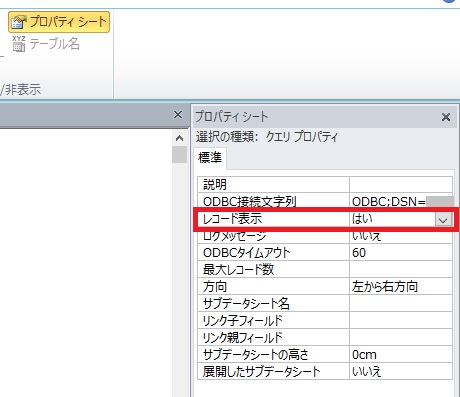Click the ODBC接続文字列 value field
Viewport: 460px width, 397px height.
401,202
